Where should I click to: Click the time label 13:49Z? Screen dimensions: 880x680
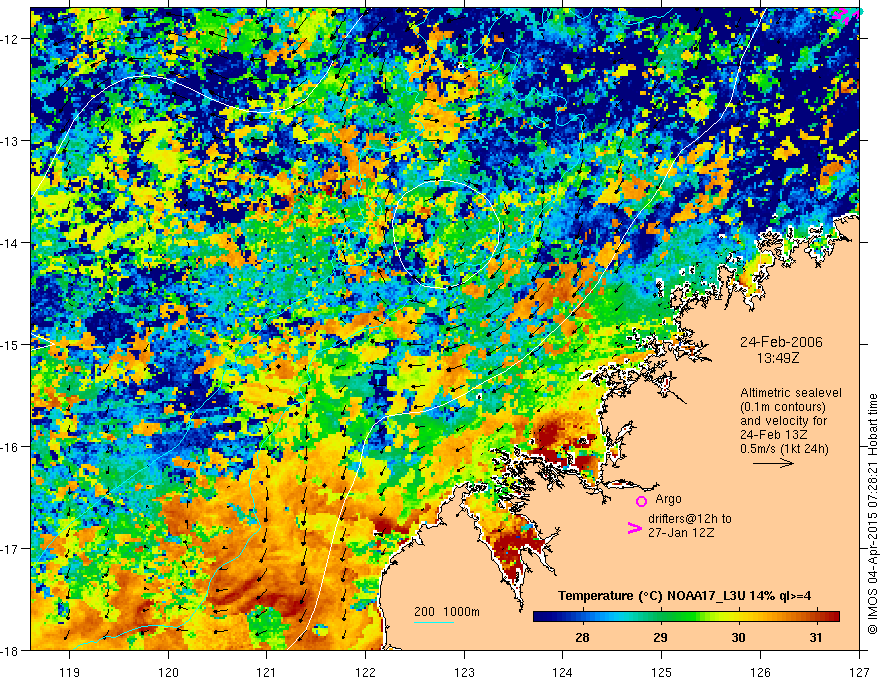(x=777, y=357)
